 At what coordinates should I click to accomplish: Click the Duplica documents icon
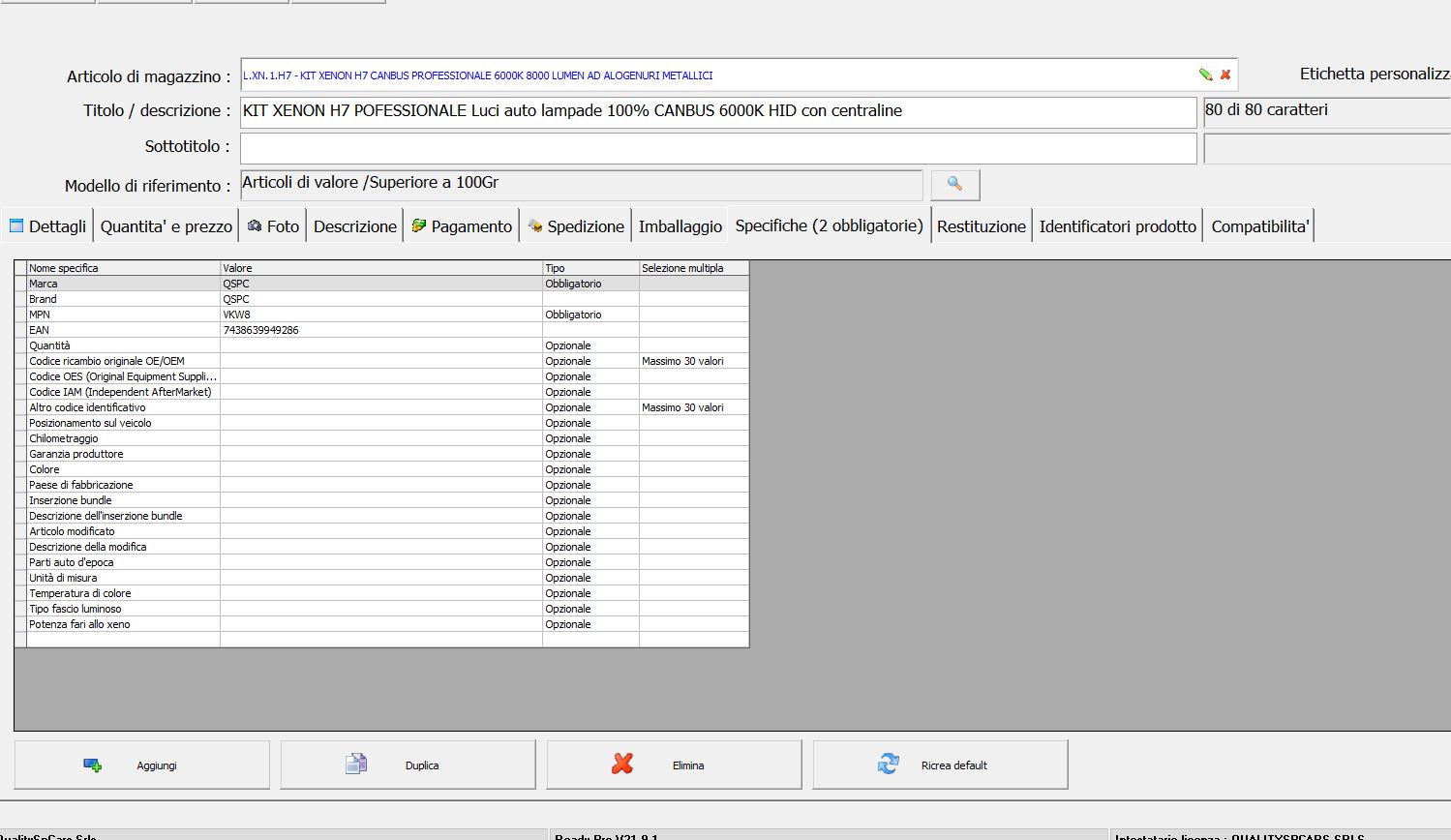(356, 765)
